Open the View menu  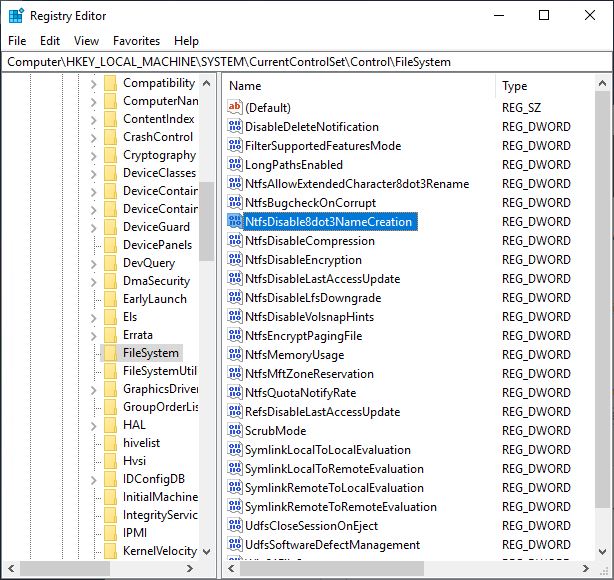(86, 41)
